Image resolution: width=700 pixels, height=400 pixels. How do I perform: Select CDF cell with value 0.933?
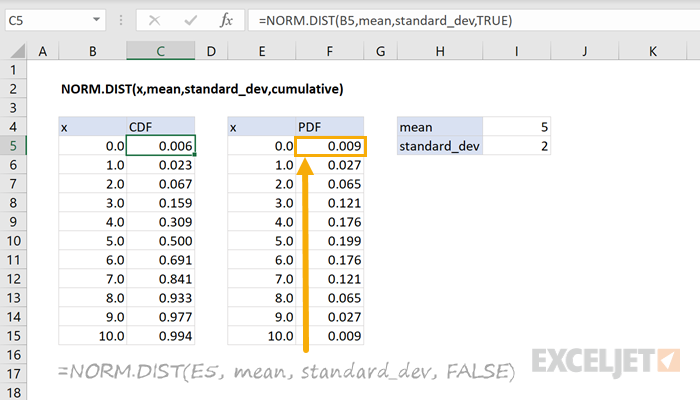tap(161, 298)
